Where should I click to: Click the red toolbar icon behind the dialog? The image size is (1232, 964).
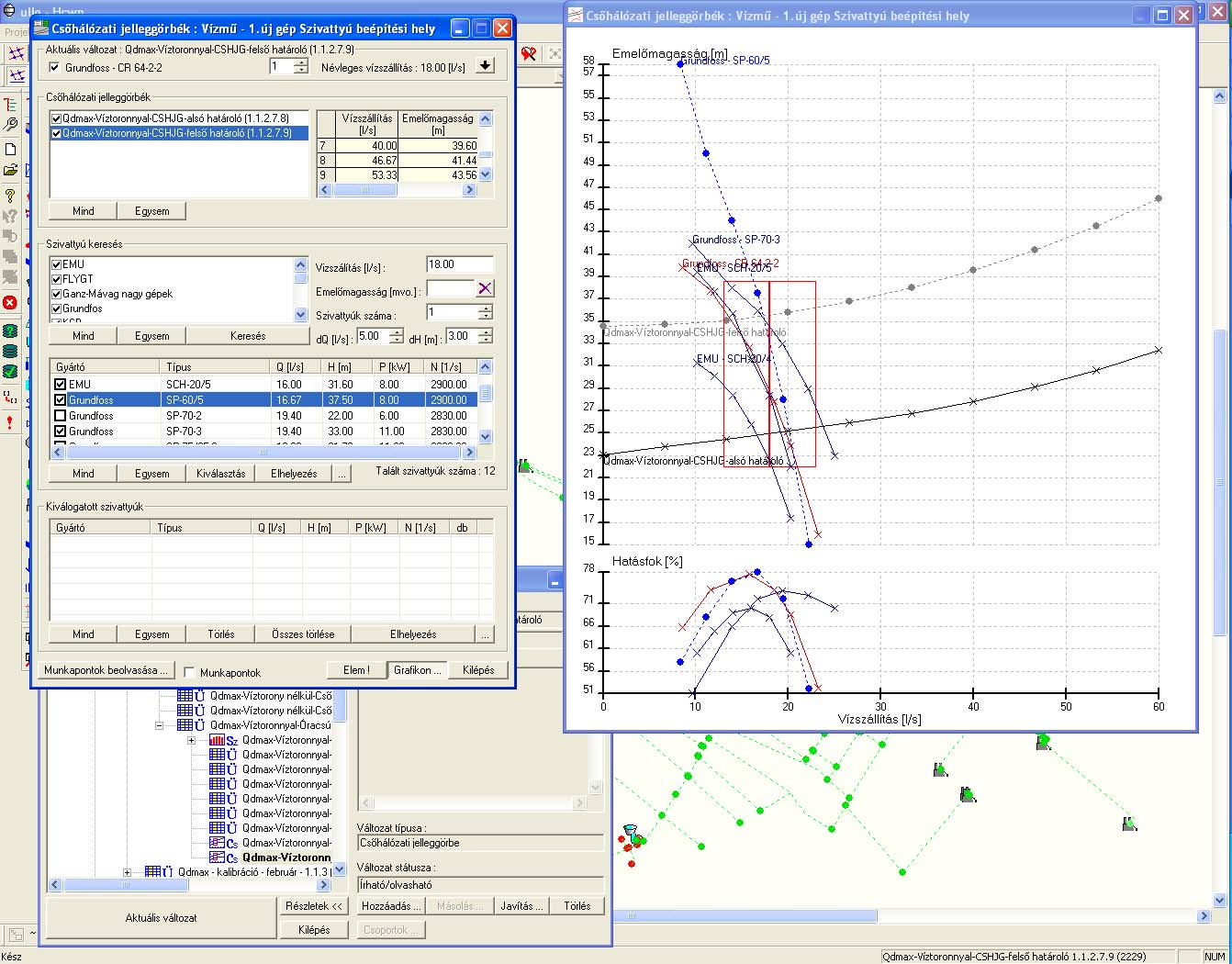[528, 54]
